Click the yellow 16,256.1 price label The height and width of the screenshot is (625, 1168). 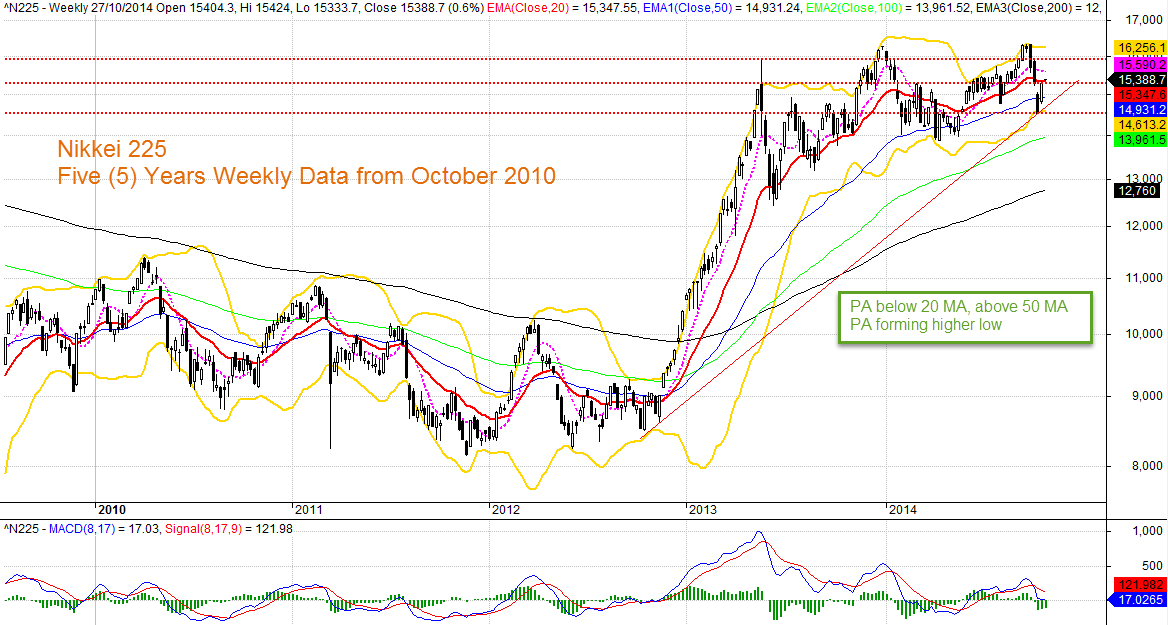(x=1140, y=48)
